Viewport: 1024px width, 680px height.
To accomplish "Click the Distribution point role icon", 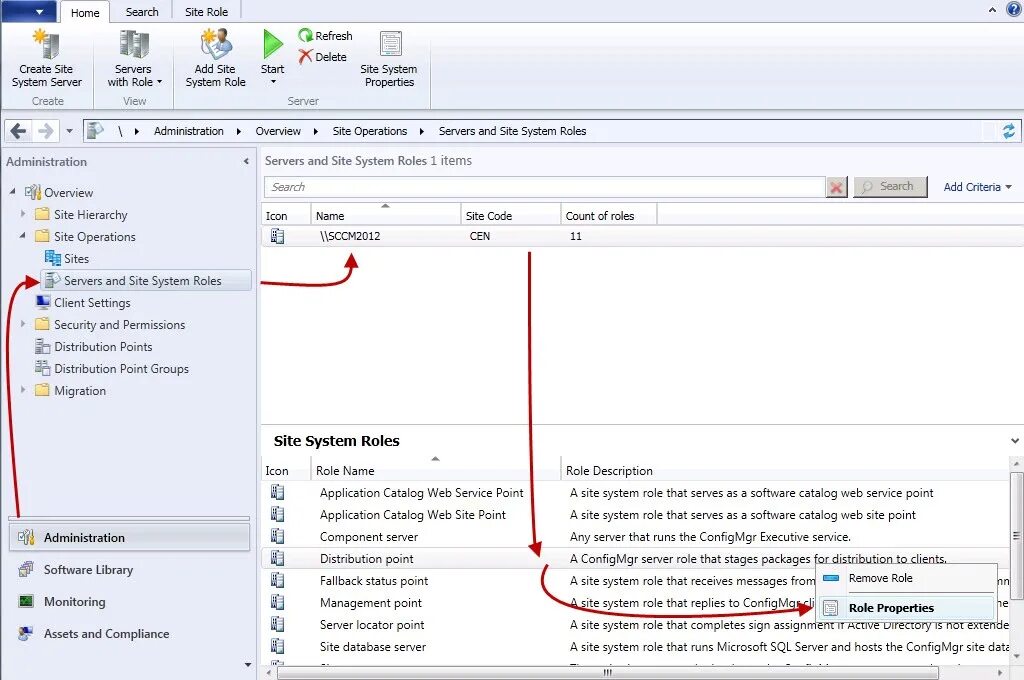I will (278, 559).
